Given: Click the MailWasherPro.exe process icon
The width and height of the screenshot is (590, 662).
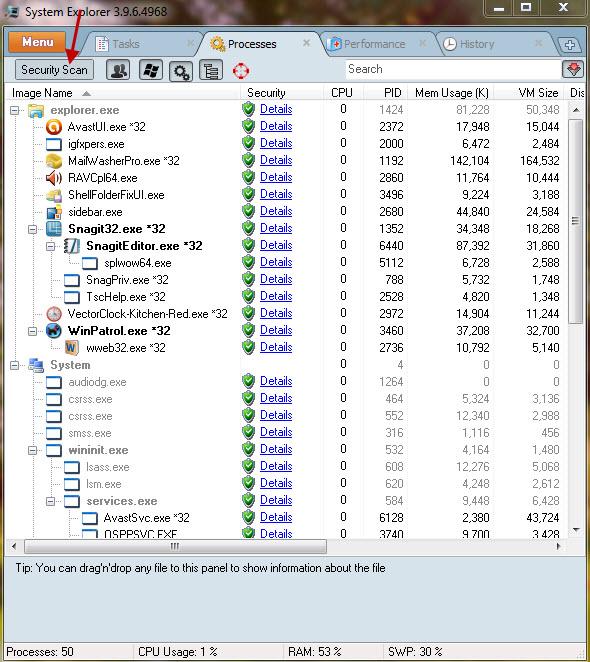Looking at the screenshot, I should (54, 161).
